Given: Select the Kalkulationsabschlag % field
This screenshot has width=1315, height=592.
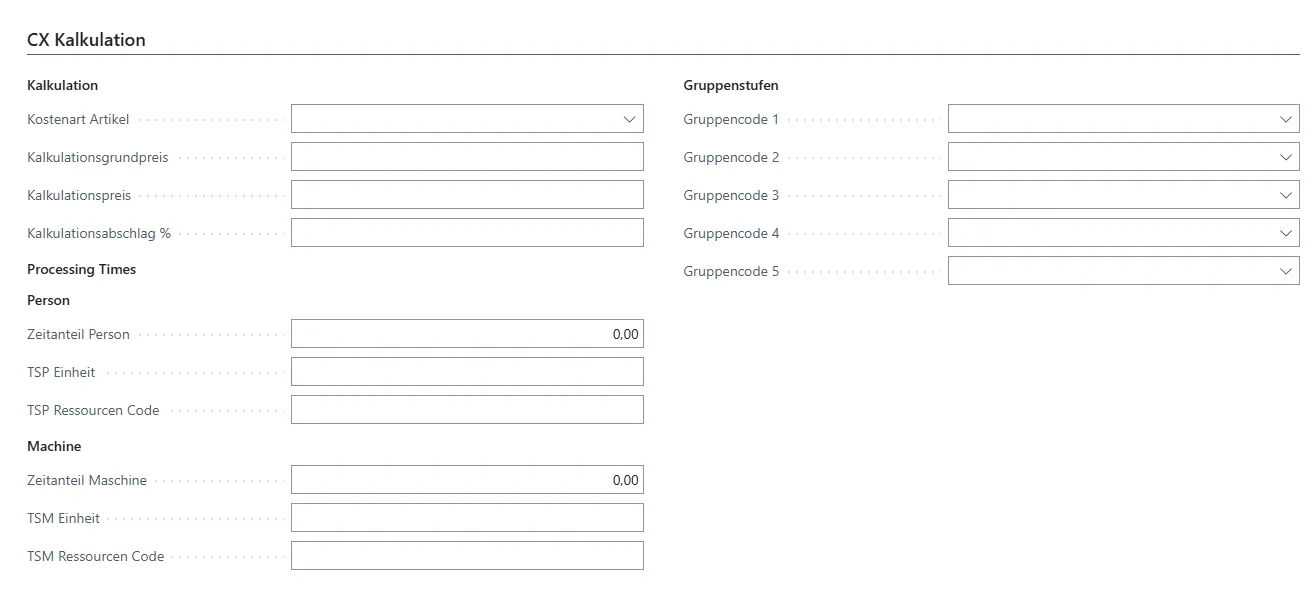Looking at the screenshot, I should (x=467, y=233).
